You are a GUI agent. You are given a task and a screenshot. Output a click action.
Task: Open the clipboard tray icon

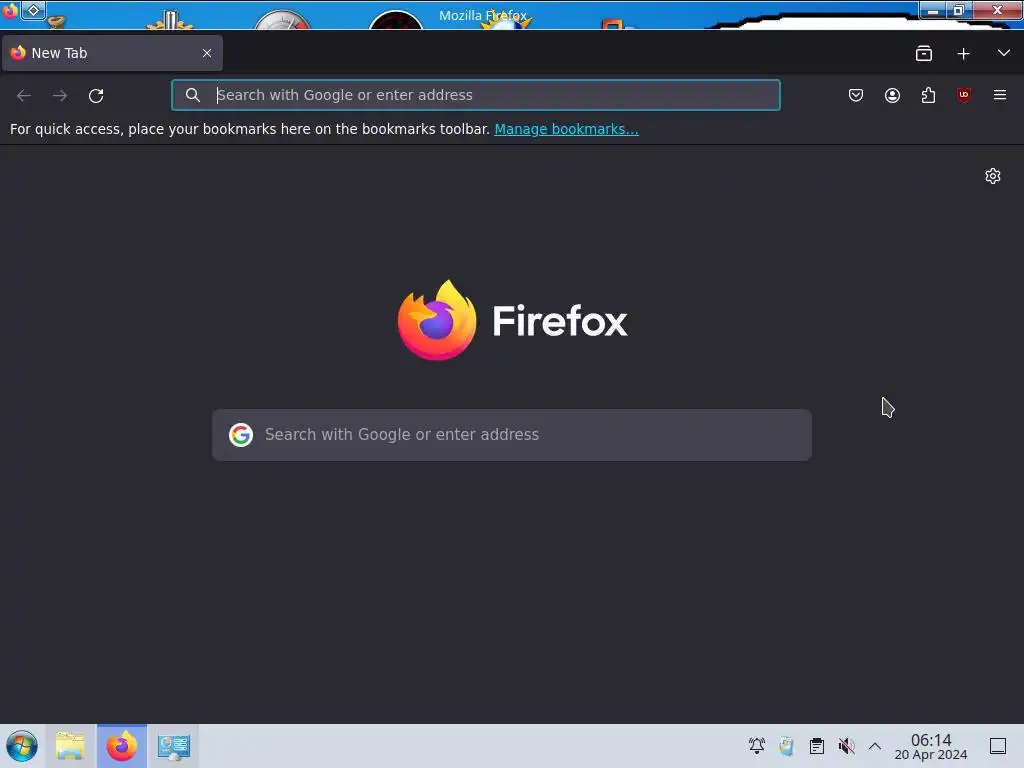click(816, 746)
